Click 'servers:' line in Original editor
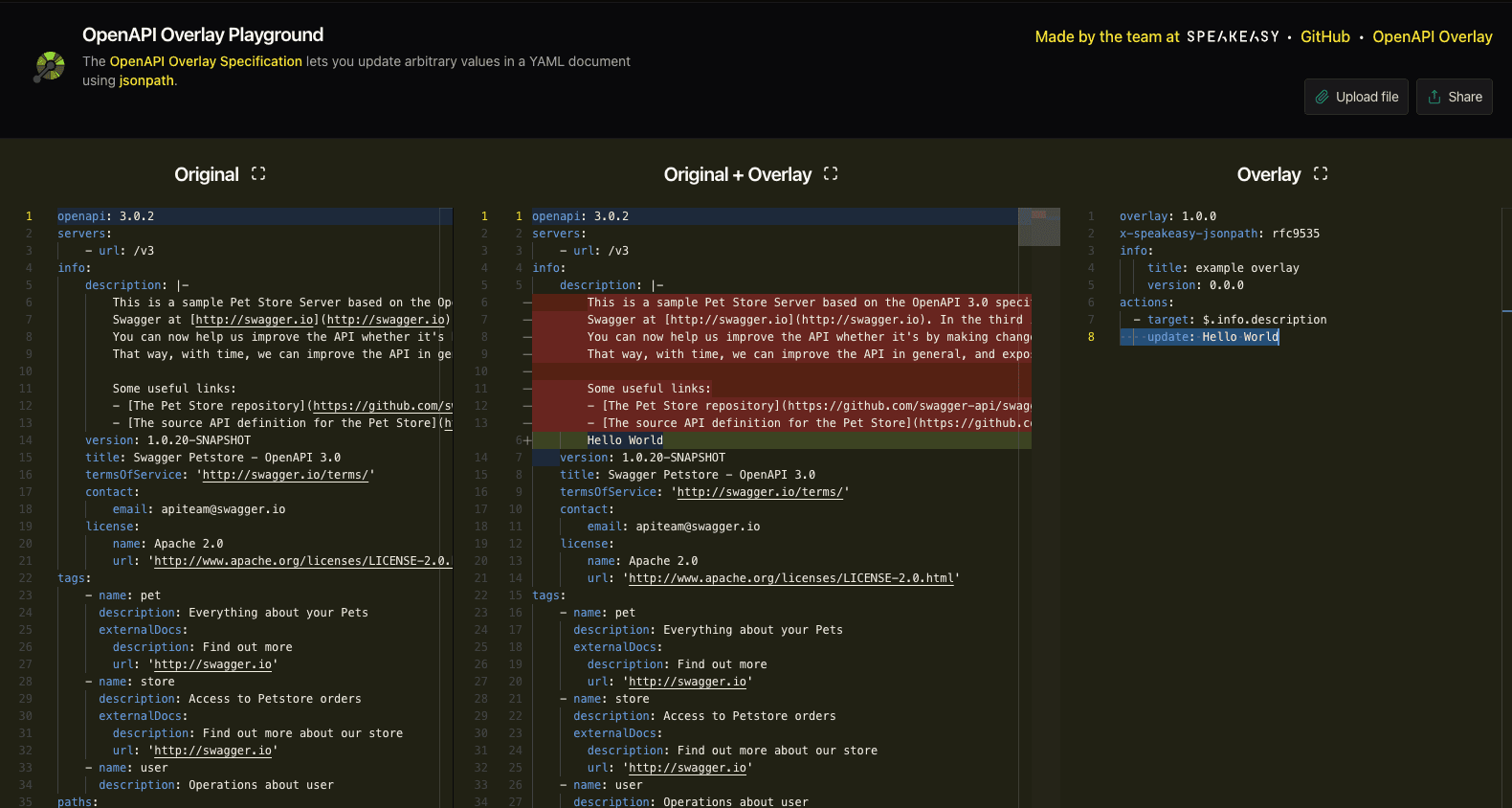 coord(84,234)
